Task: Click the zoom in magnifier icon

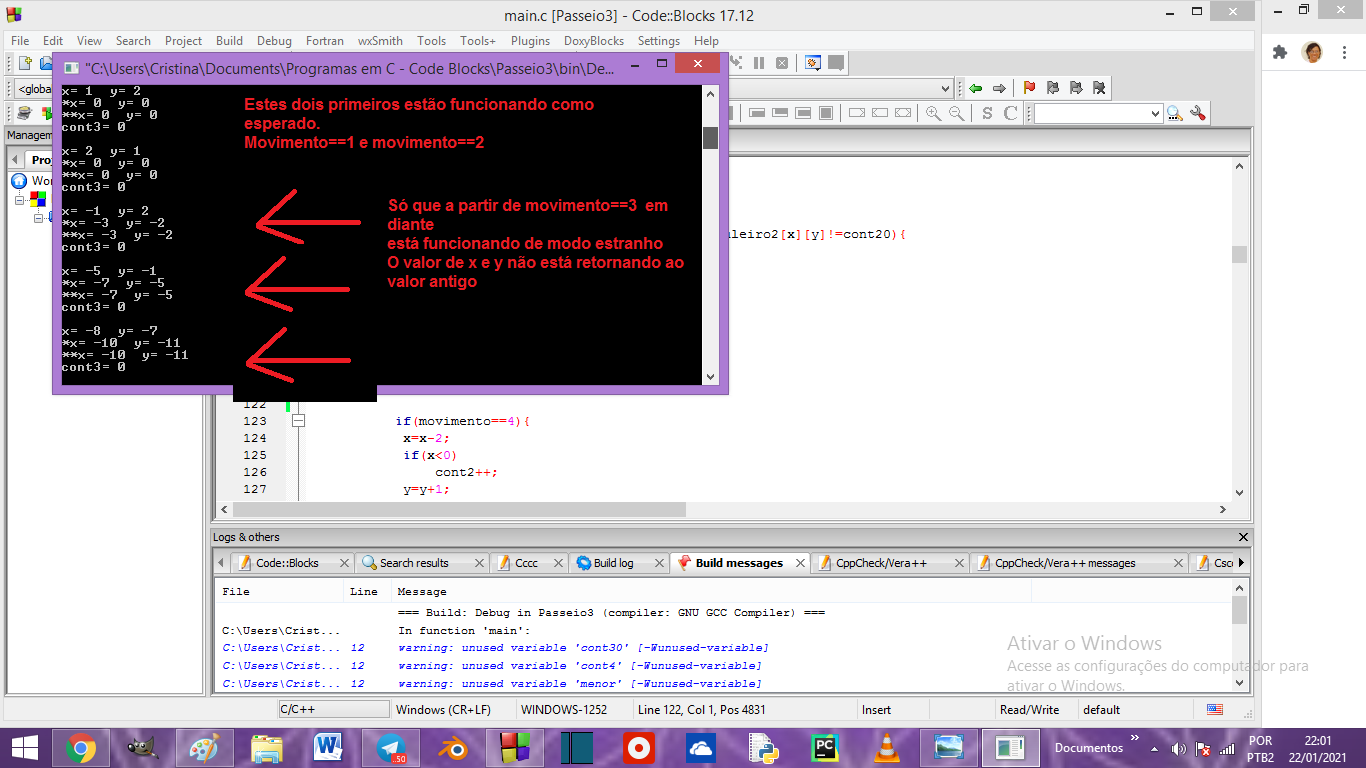Action: [934, 114]
